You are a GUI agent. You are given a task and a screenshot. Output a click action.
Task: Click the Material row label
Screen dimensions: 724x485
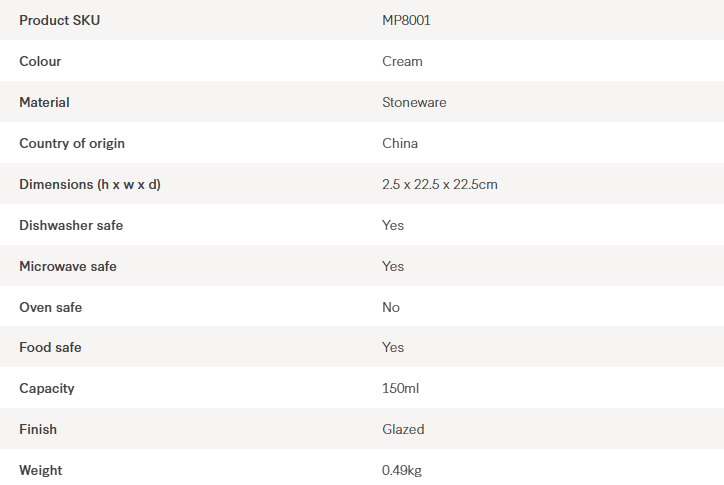click(x=44, y=102)
